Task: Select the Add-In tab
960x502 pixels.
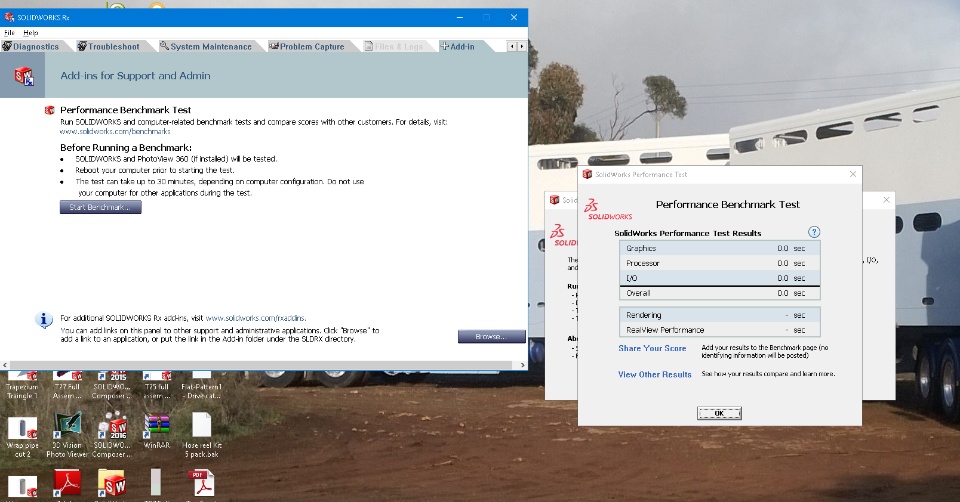Action: (458, 47)
